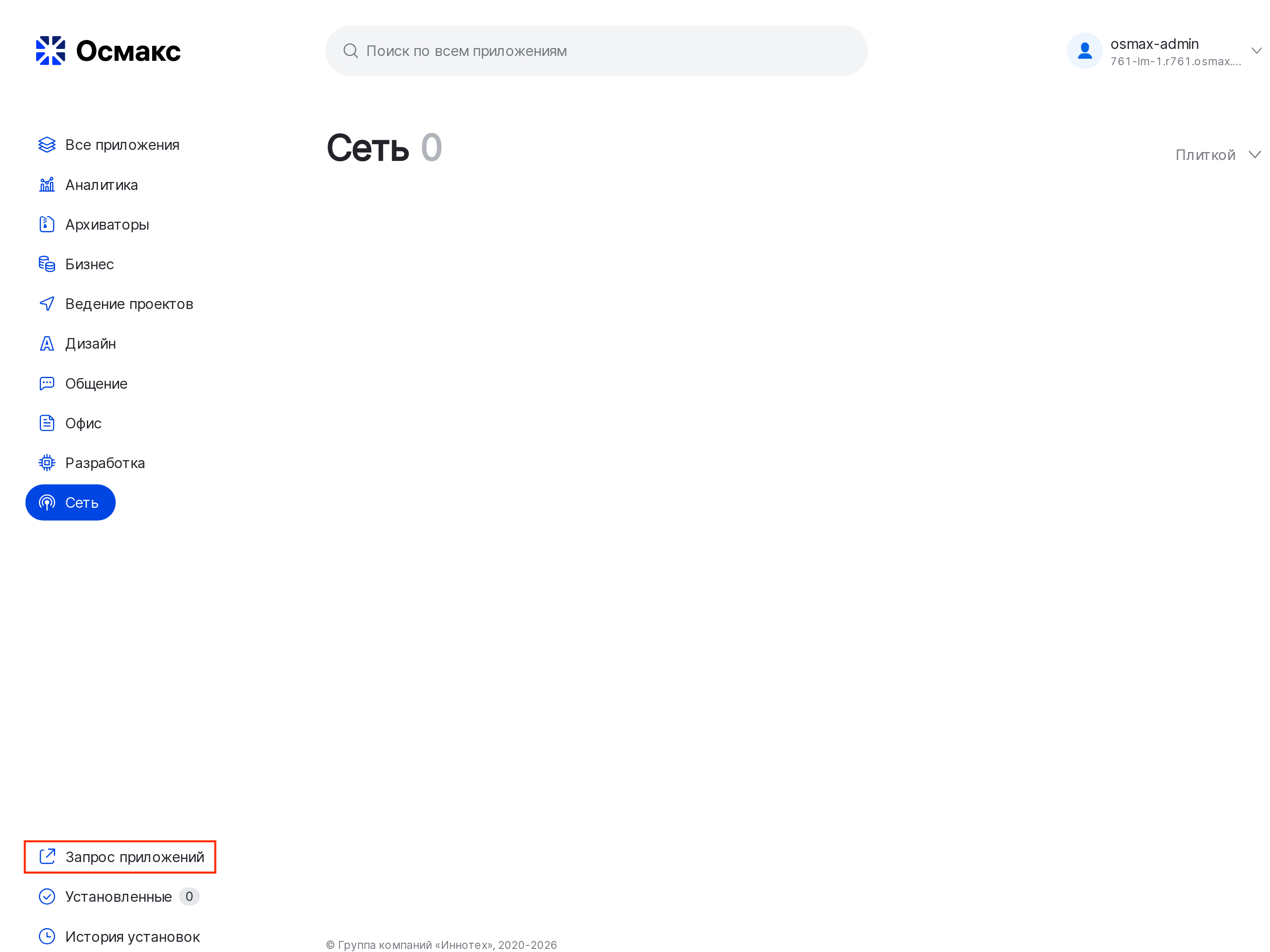The height and width of the screenshot is (952, 1270).
Task: Open the Установленные apps list
Action: (118, 896)
